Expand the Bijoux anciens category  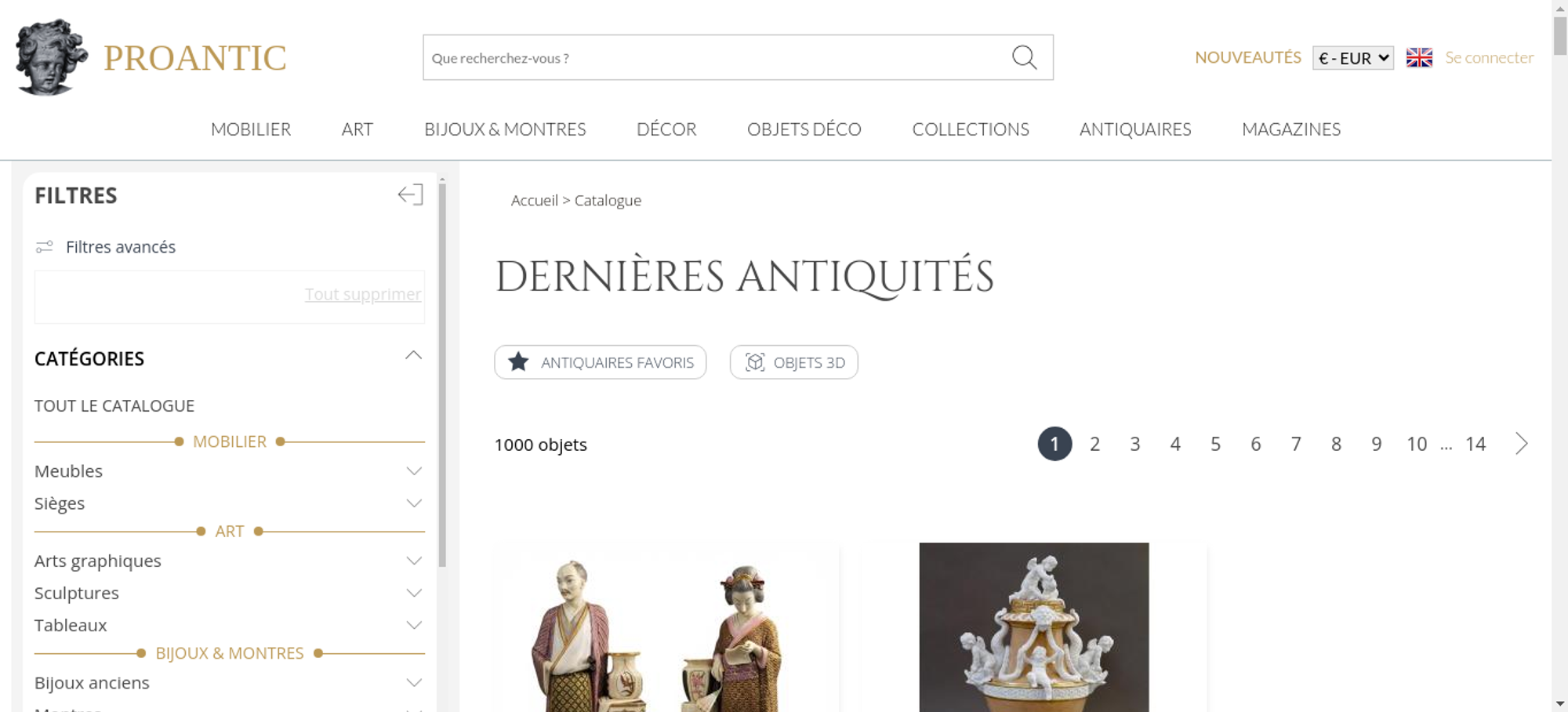[414, 683]
